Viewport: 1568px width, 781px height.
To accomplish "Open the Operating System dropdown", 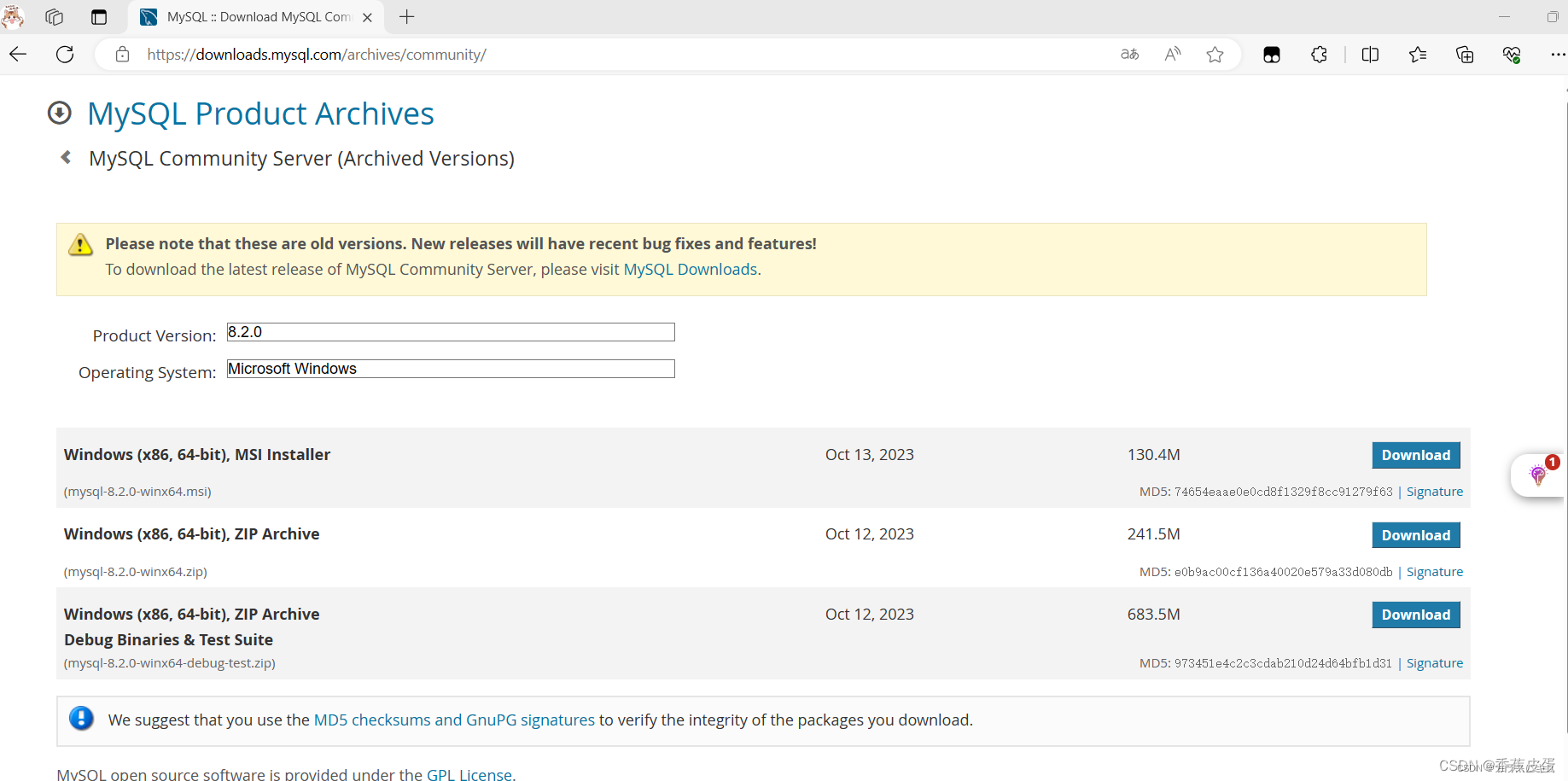I will [x=451, y=369].
